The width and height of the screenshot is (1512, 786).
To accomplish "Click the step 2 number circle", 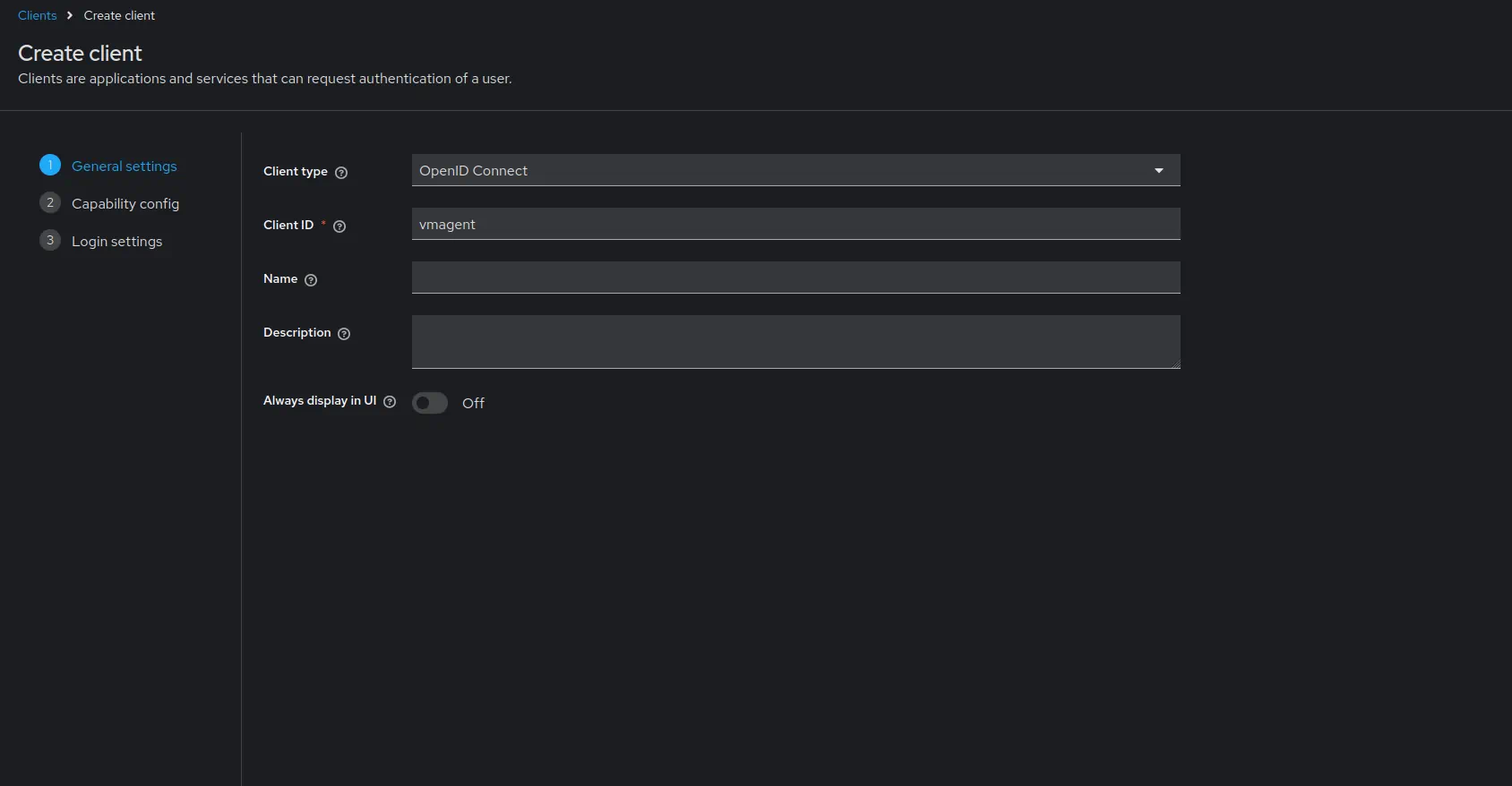I will 50,202.
